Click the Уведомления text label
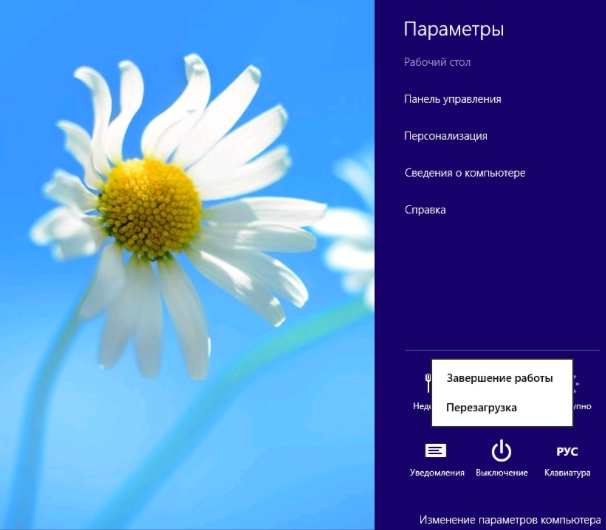 click(x=437, y=472)
